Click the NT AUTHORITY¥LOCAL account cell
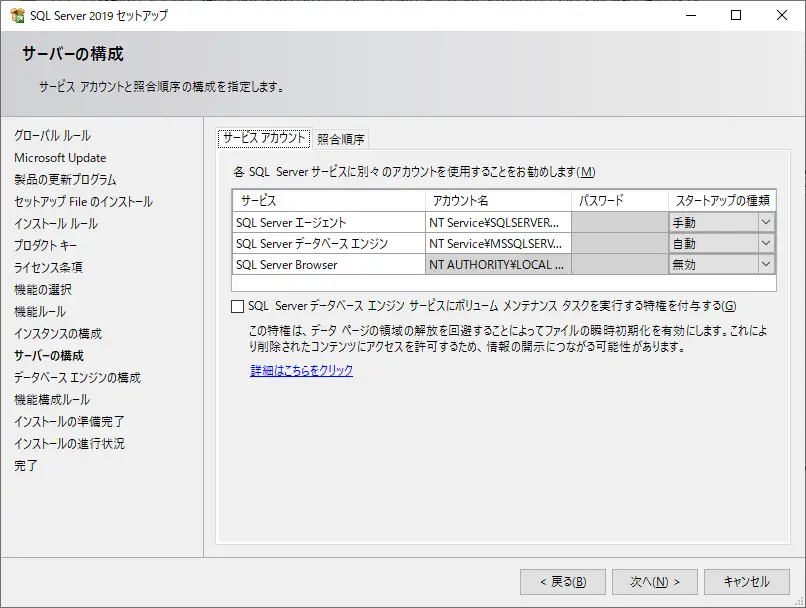The image size is (806, 608). 498,265
